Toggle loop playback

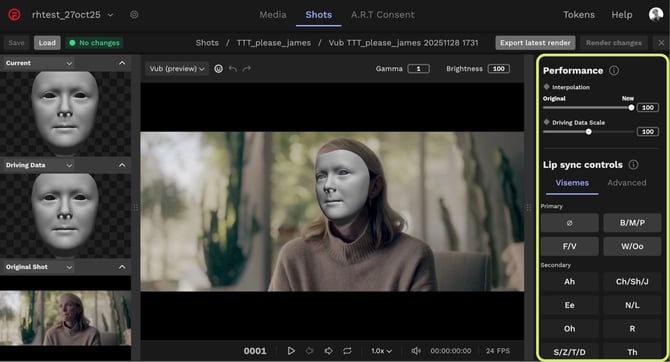pos(347,351)
